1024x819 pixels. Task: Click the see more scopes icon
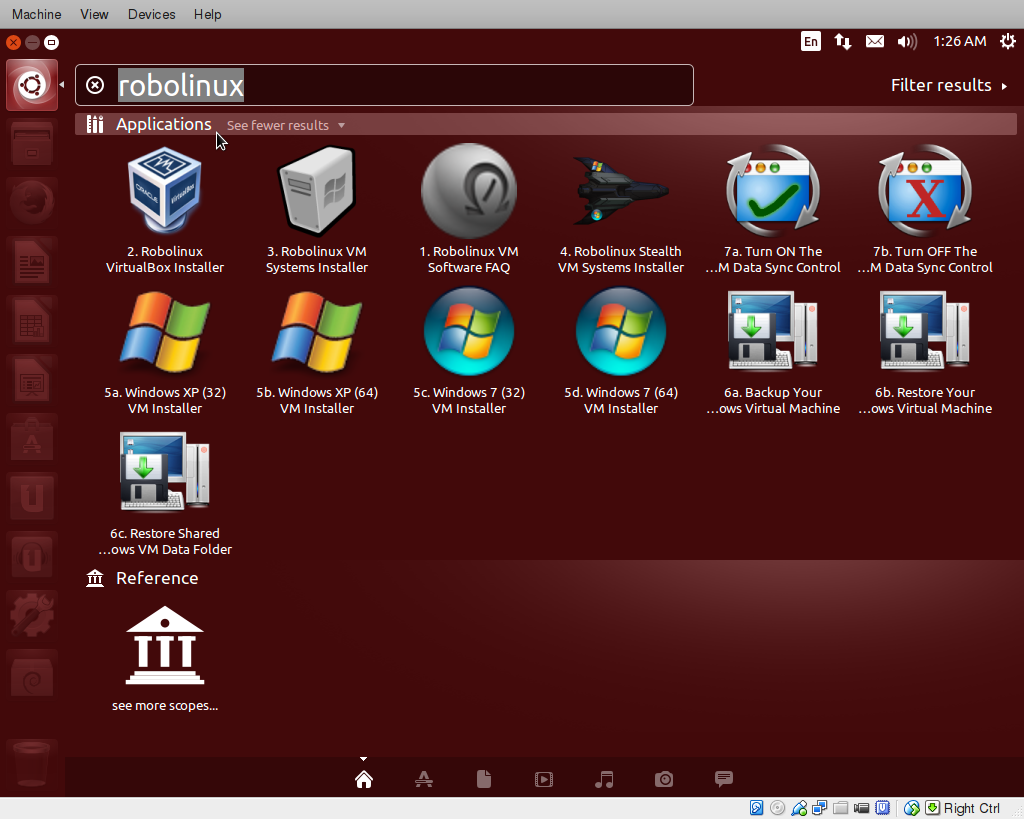[165, 645]
